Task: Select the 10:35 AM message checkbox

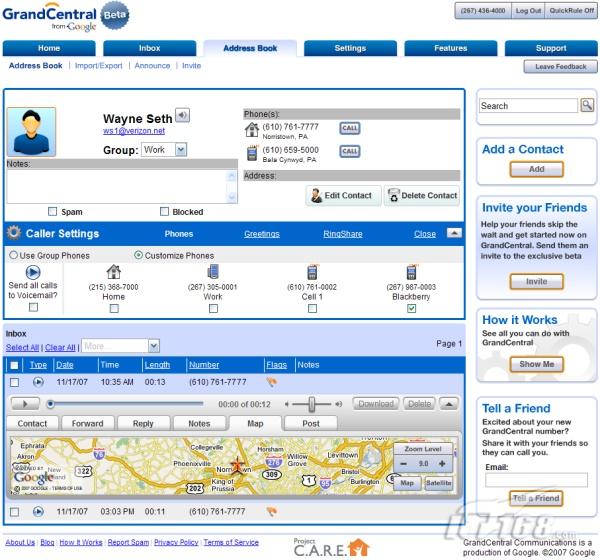Action: coord(14,382)
